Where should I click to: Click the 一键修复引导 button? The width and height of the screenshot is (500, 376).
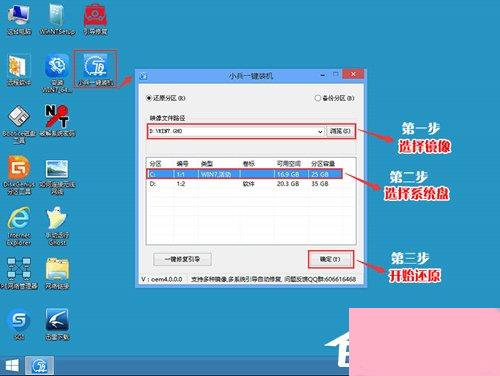click(x=182, y=259)
